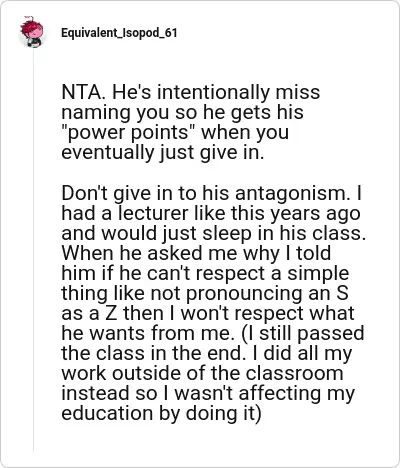Screen dimensions: 400x468
Task: Click the final line "education by doing it)"
Action: click(161, 414)
